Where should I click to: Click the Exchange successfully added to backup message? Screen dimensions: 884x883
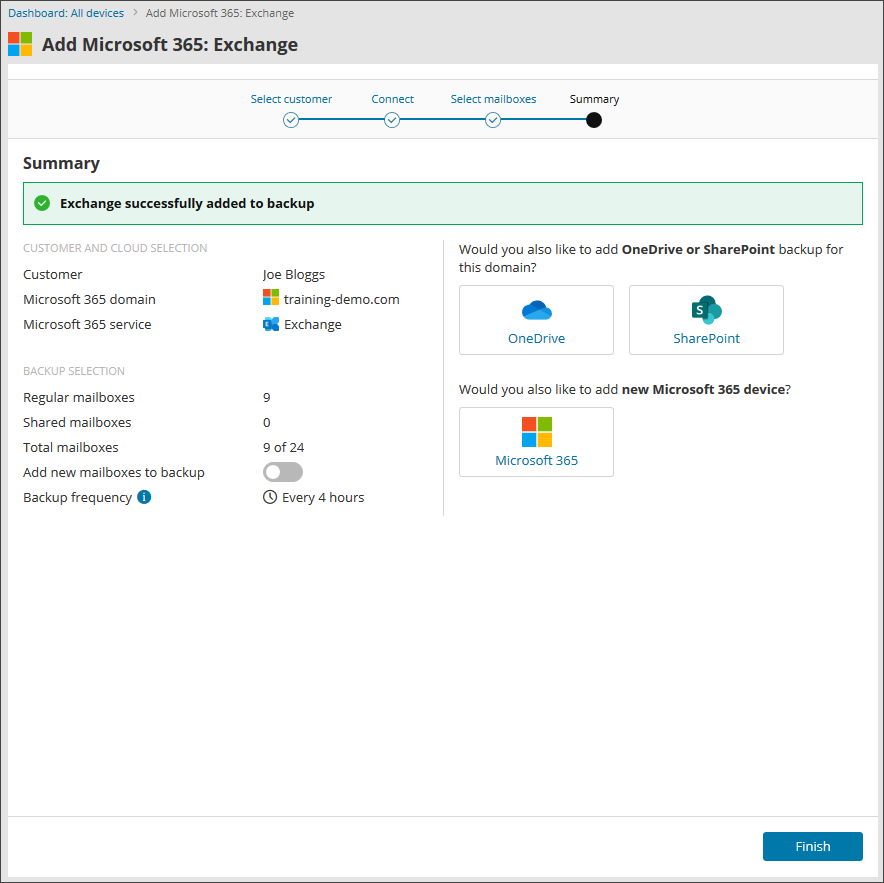click(x=187, y=204)
